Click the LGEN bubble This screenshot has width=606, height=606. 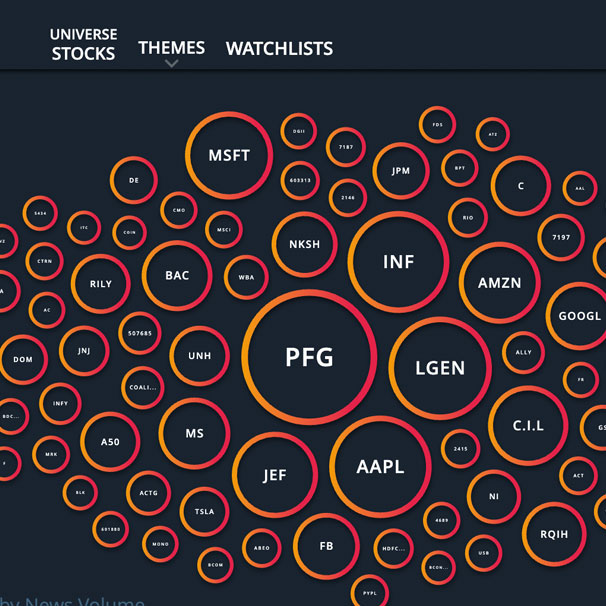pos(440,368)
